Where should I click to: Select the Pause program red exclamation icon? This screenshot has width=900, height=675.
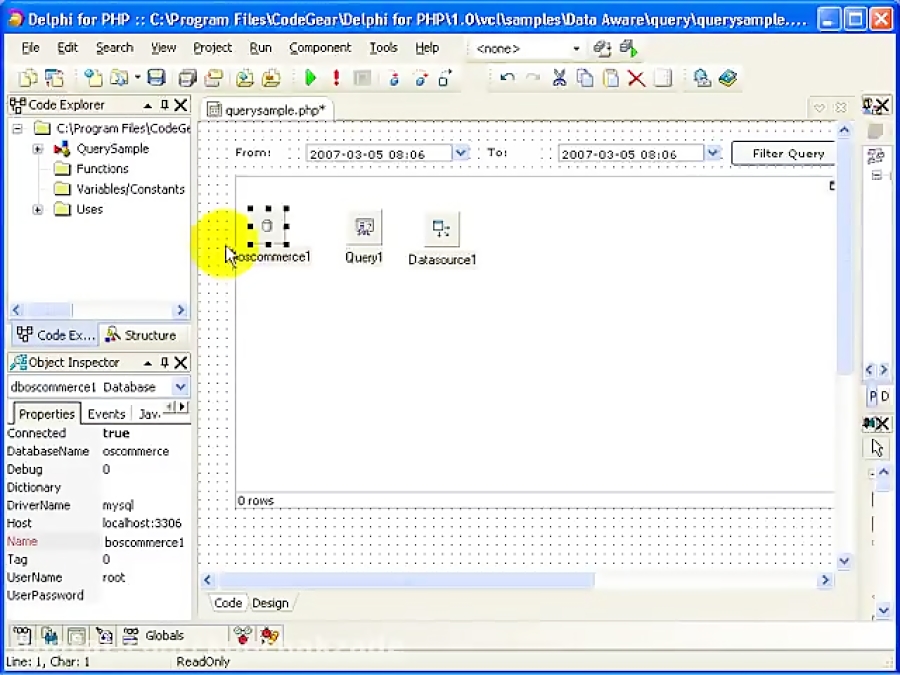[x=334, y=78]
